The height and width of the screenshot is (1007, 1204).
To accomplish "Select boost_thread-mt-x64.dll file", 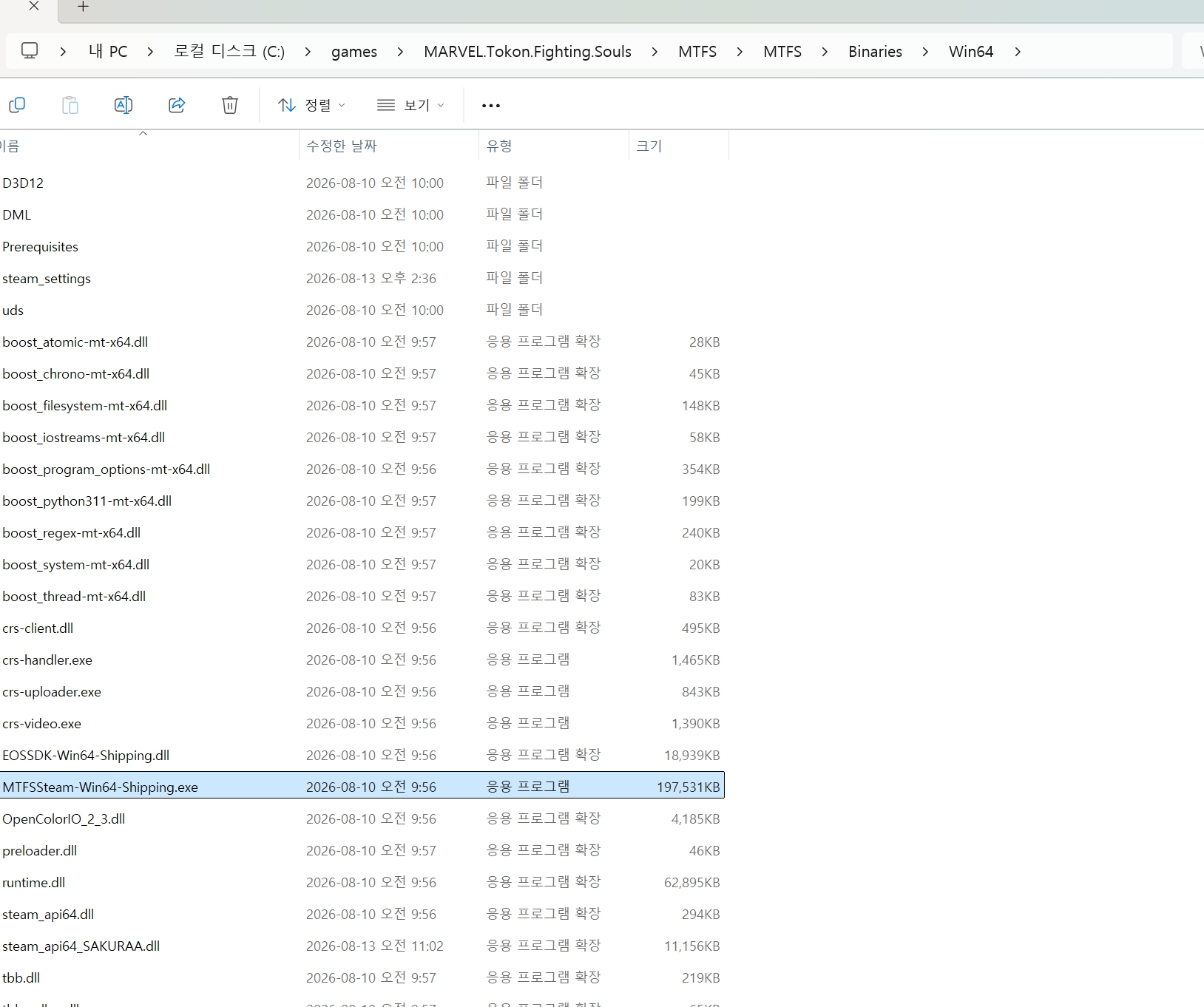I will [362, 596].
